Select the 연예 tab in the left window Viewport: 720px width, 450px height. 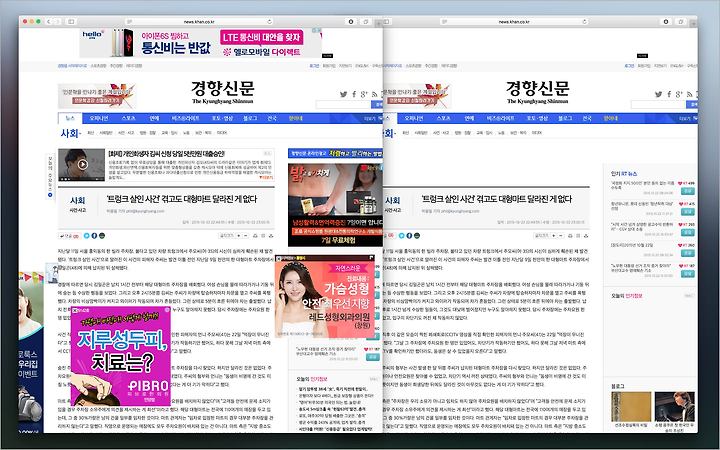pos(154,118)
